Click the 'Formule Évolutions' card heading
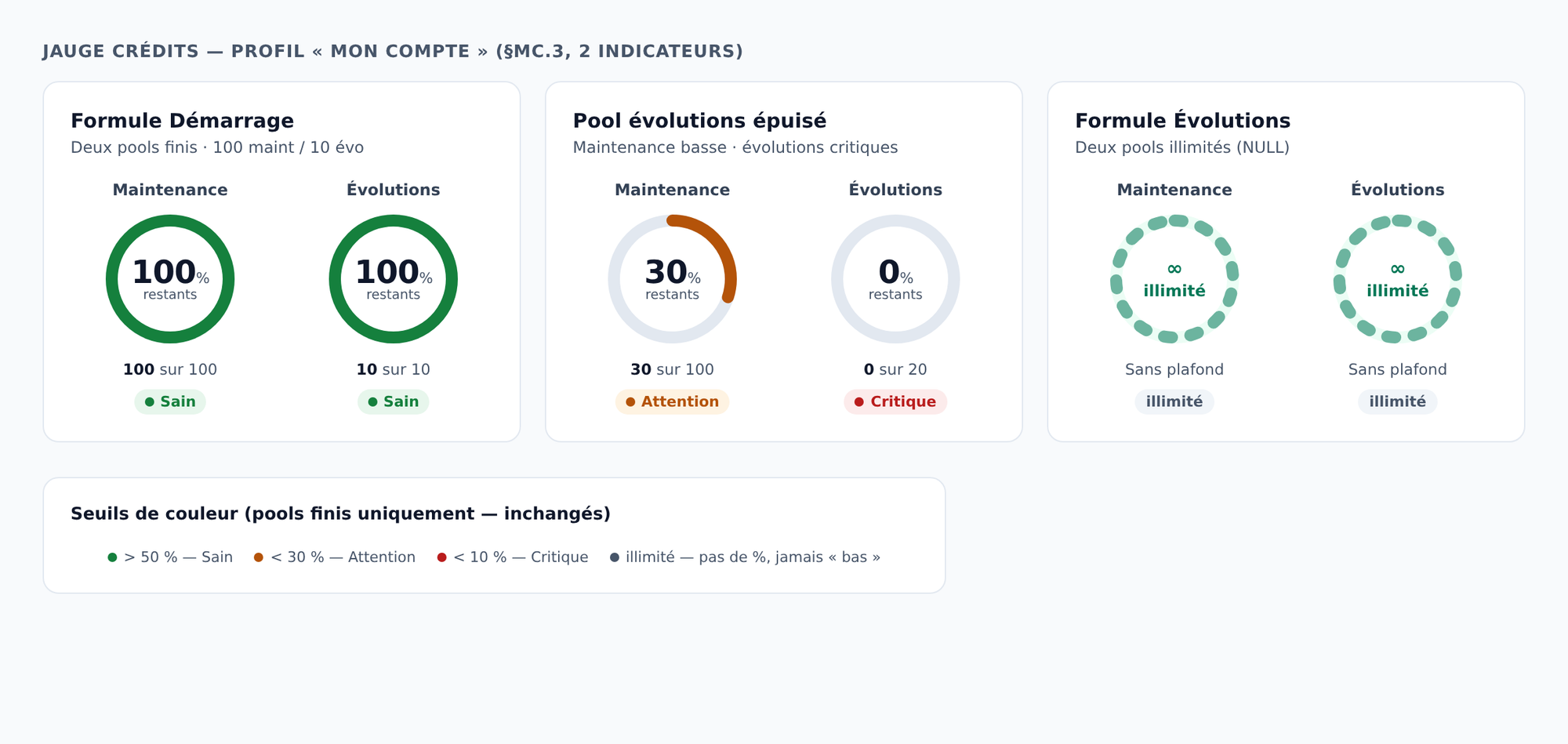The width and height of the screenshot is (1568, 744). tap(1182, 120)
